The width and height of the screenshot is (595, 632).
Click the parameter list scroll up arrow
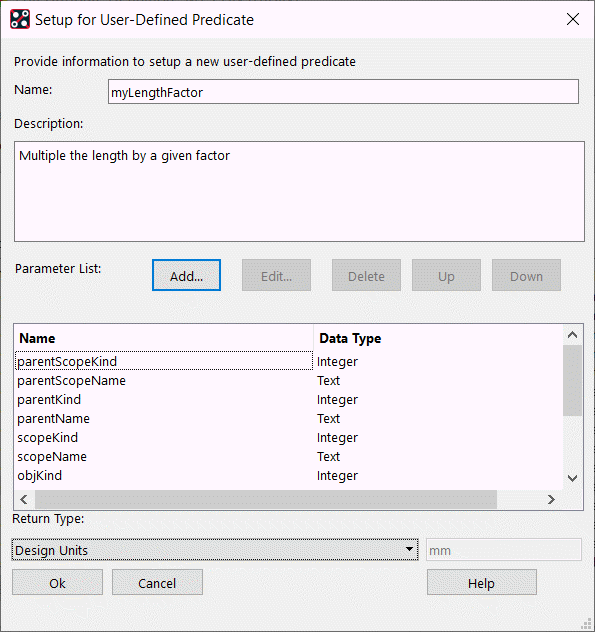572,335
